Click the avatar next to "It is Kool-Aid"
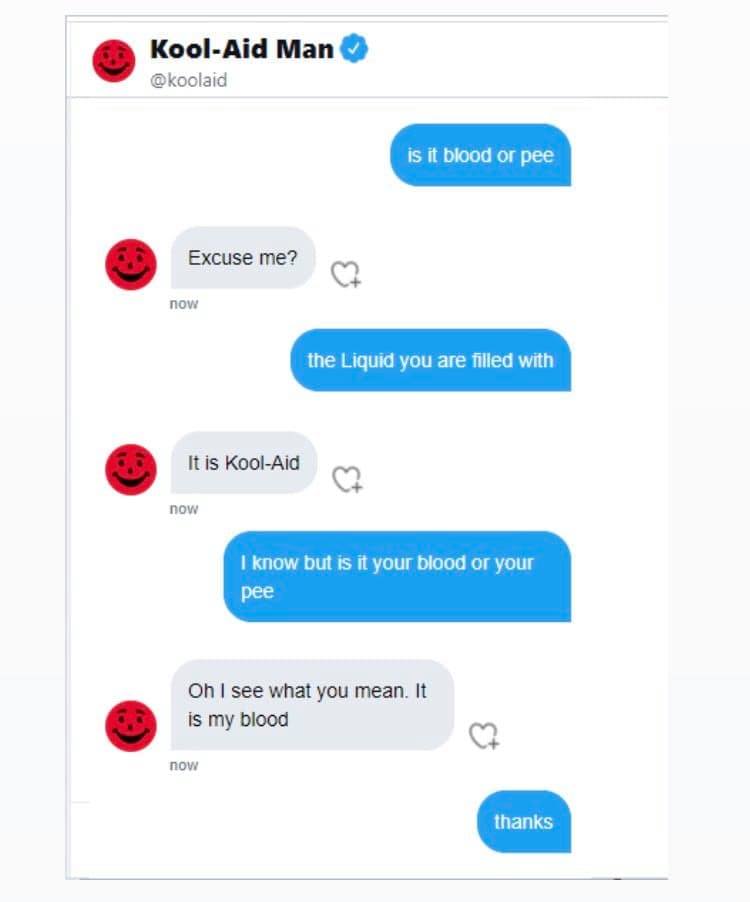The height and width of the screenshot is (902, 750). tap(131, 469)
